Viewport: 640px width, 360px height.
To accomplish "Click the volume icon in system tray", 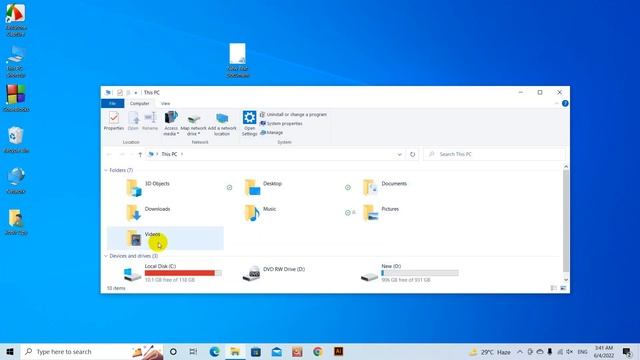I will 570,352.
